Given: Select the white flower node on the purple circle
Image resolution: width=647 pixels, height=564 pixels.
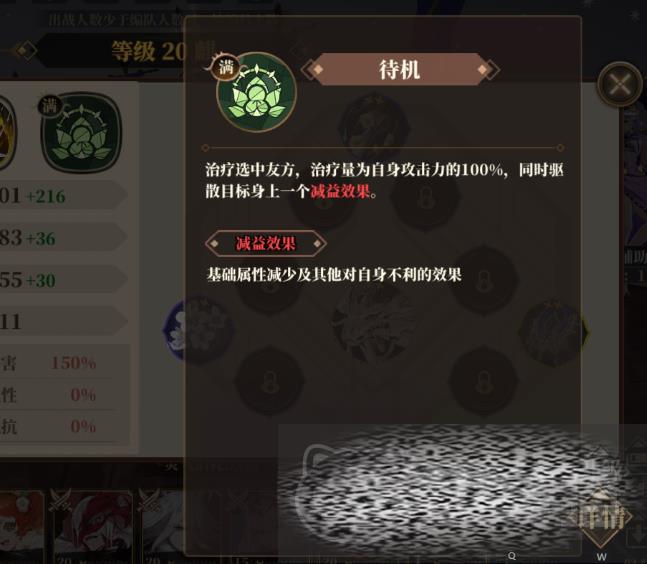Looking at the screenshot, I should click(197, 330).
